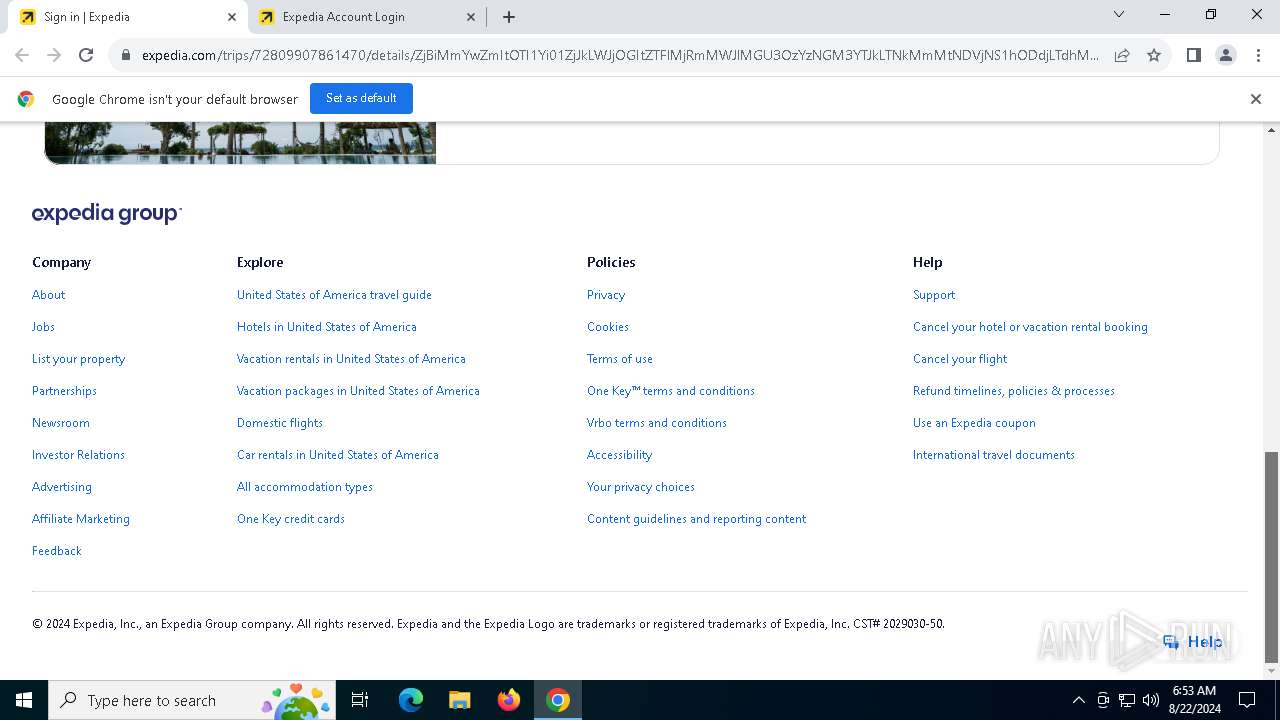Show hidden system tray icons
Screen dimensions: 1280x720
point(1078,700)
